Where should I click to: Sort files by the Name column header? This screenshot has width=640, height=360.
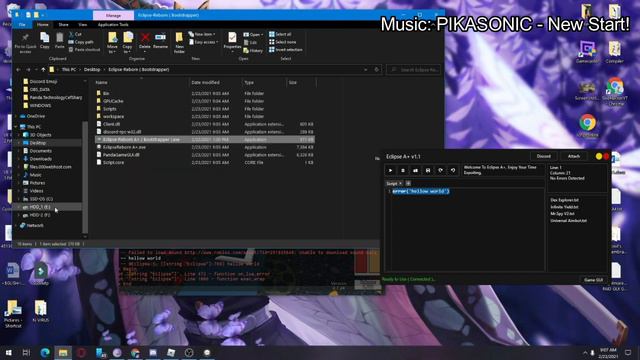(141, 82)
